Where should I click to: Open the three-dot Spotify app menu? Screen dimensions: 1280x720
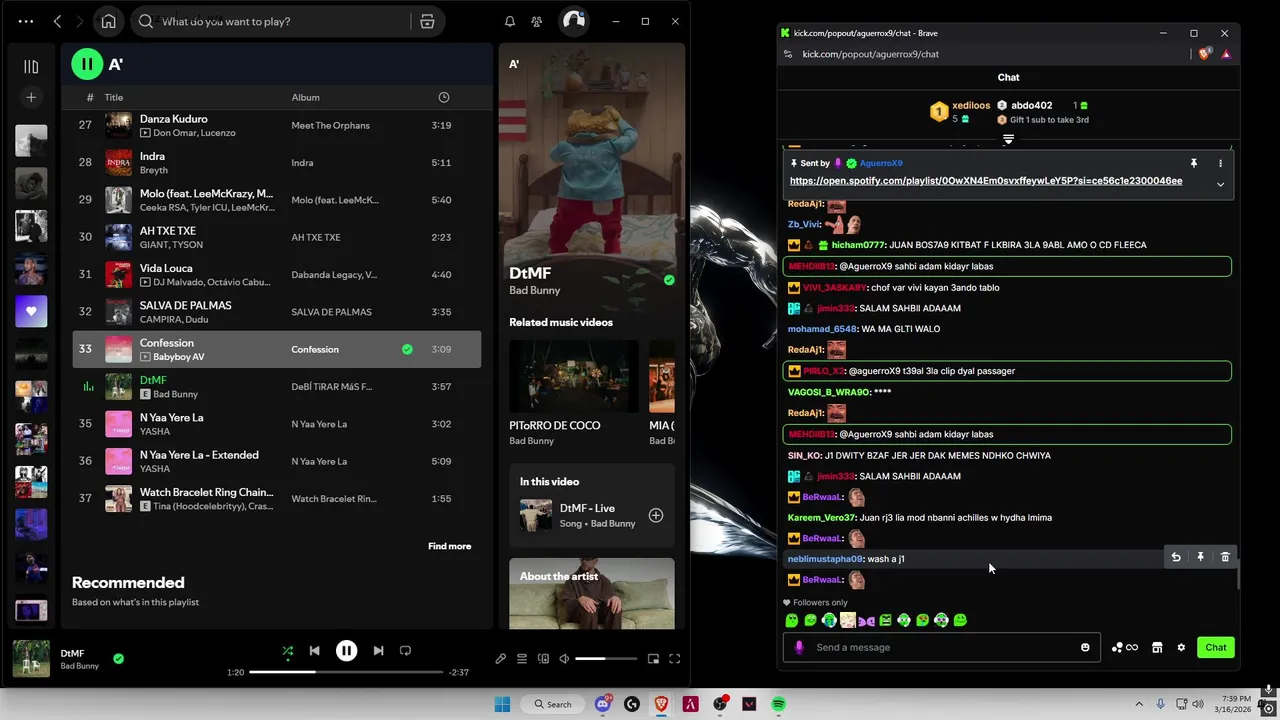[26, 21]
